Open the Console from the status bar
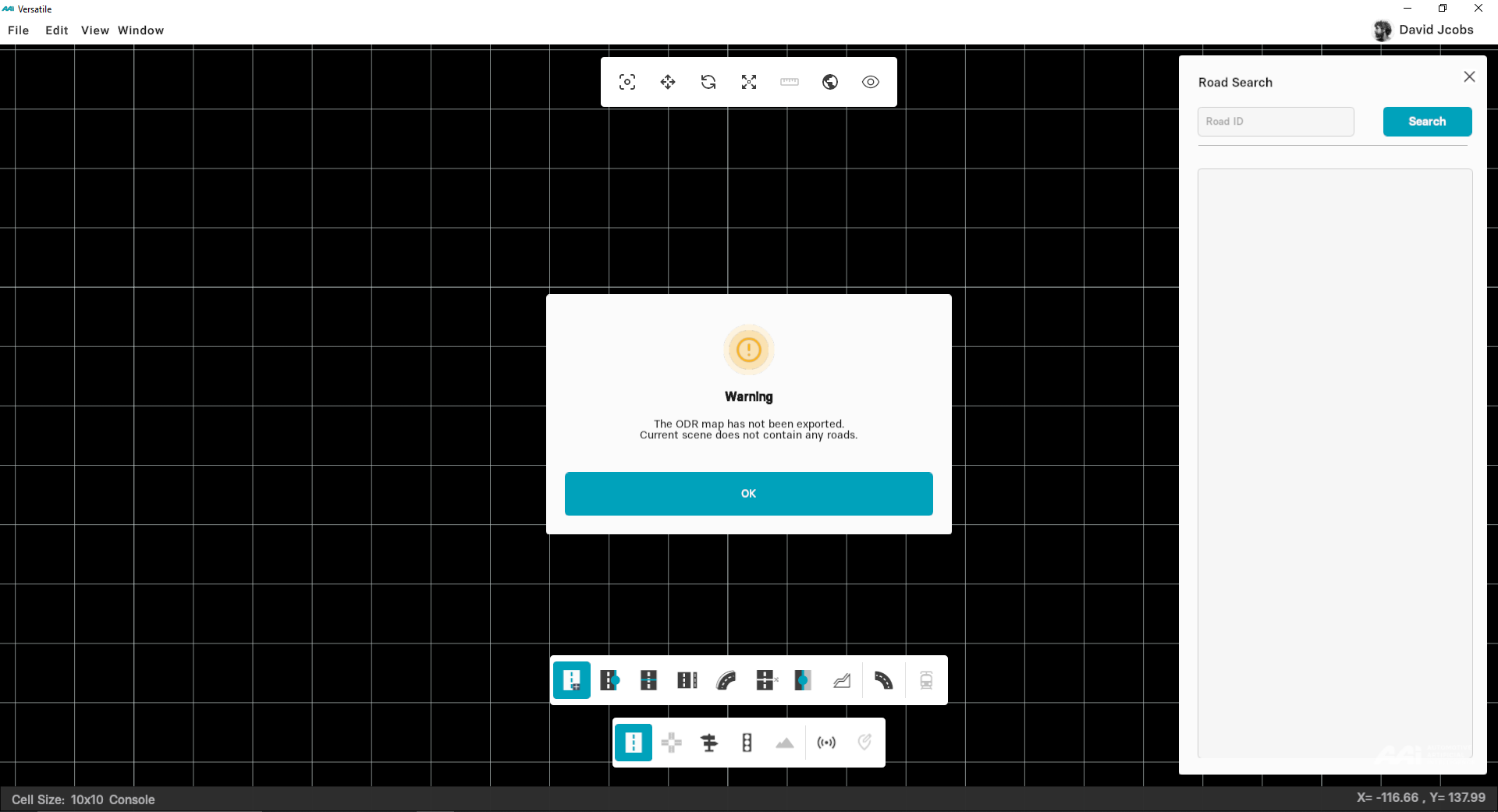Screen dimensions: 1498x812 (132, 800)
